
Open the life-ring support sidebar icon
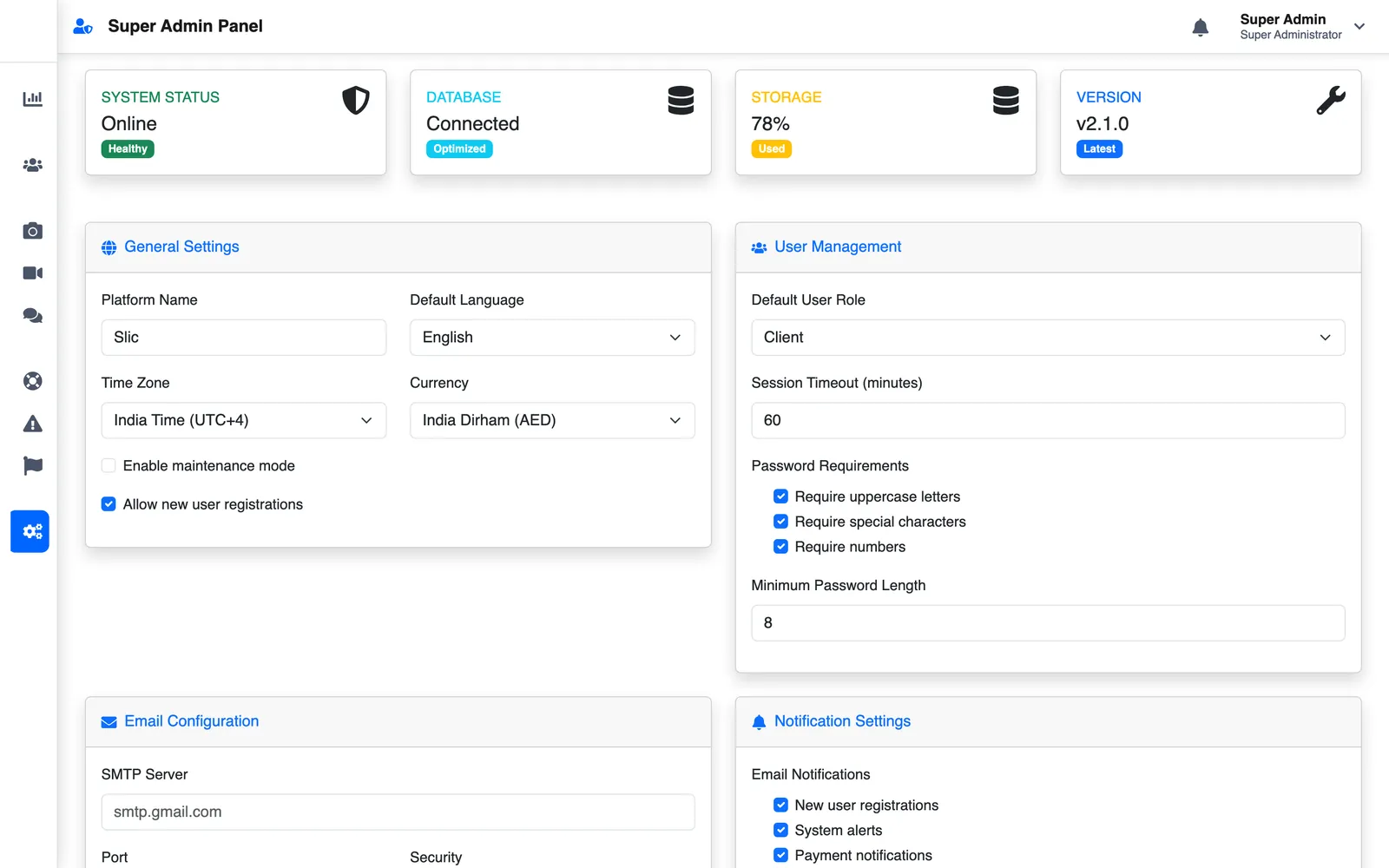[32, 381]
